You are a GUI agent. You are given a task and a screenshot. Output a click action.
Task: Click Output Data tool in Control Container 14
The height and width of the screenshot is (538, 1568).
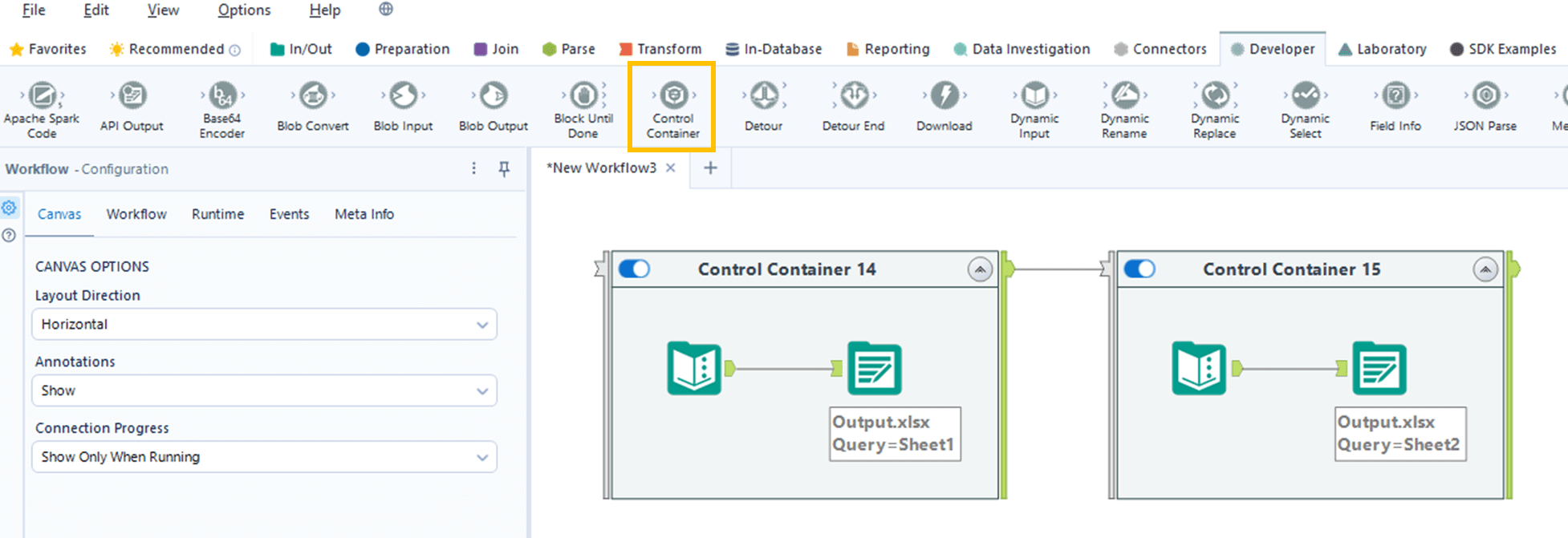click(875, 368)
